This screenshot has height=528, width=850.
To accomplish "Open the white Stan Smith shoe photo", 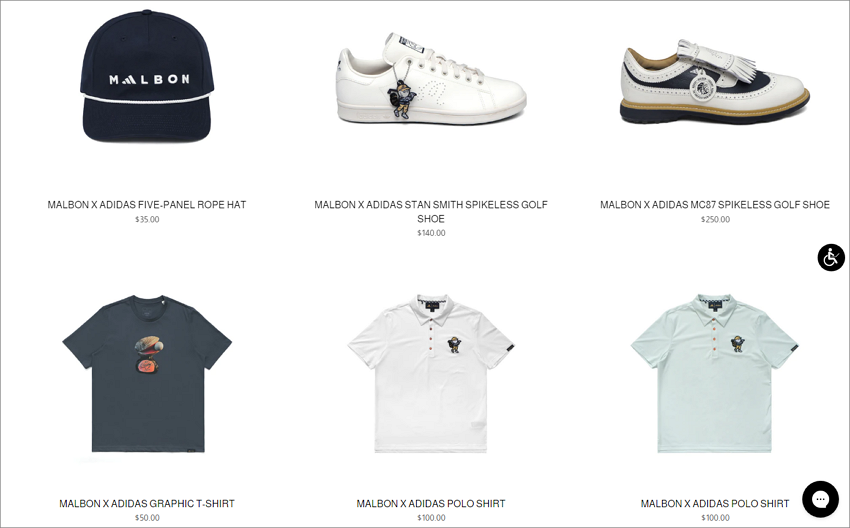I will click(431, 79).
